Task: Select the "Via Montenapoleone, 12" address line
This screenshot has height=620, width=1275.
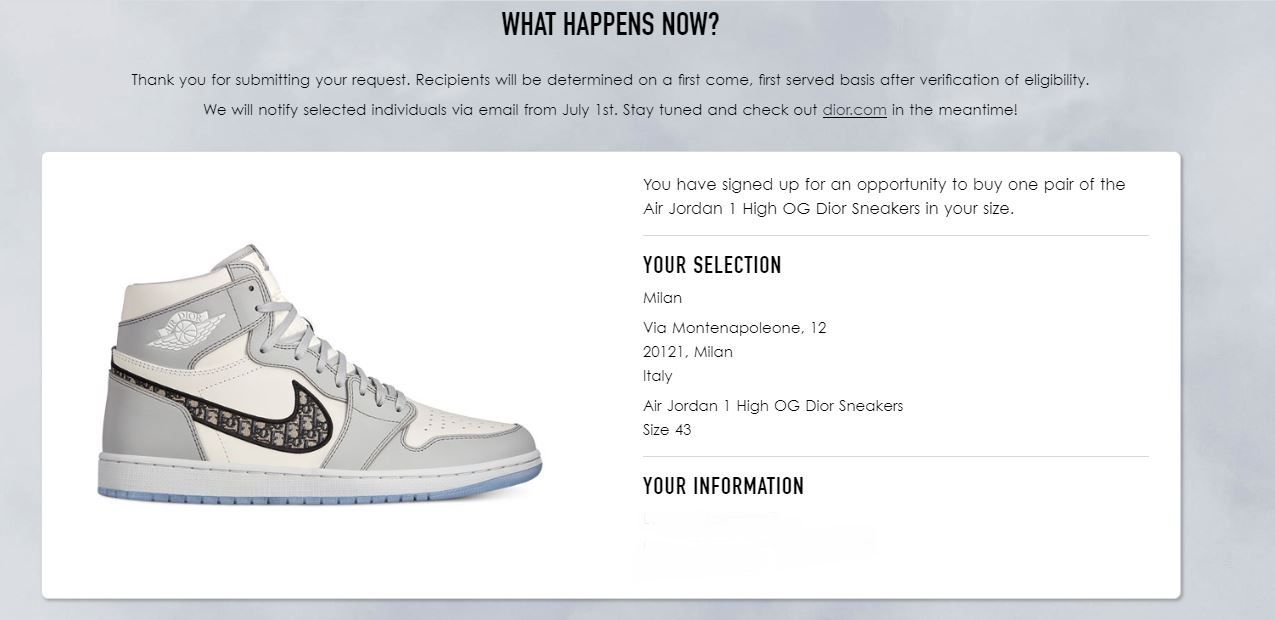Action: pos(735,328)
